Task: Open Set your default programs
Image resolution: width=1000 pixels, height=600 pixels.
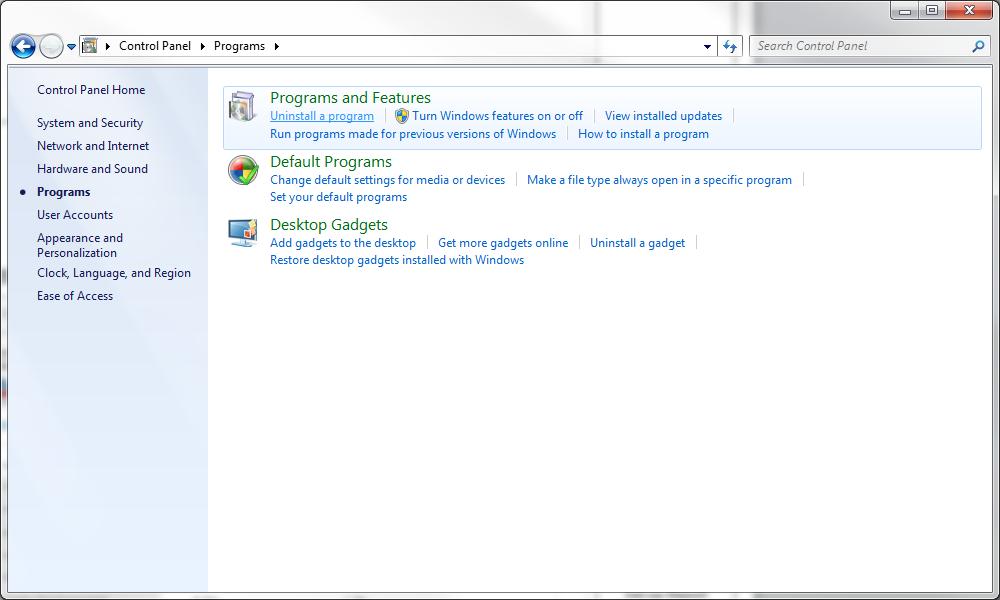Action: point(339,197)
